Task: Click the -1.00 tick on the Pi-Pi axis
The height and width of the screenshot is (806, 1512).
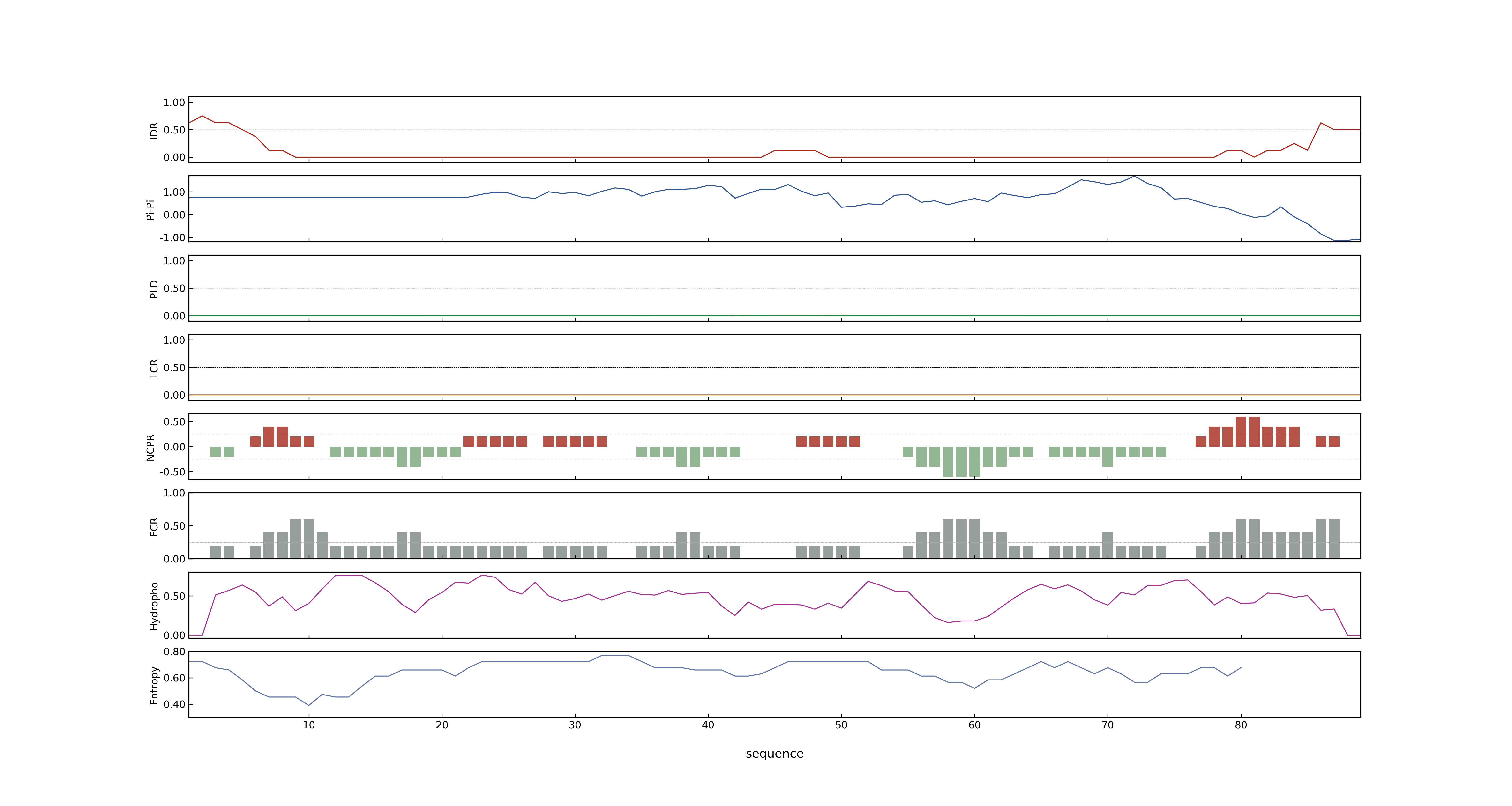Action: tap(172, 237)
